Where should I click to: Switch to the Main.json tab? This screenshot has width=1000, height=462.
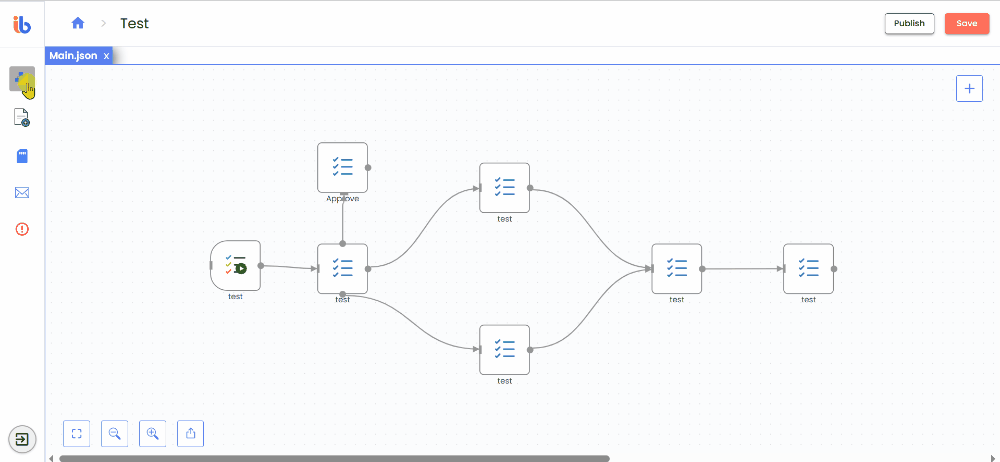click(x=73, y=56)
